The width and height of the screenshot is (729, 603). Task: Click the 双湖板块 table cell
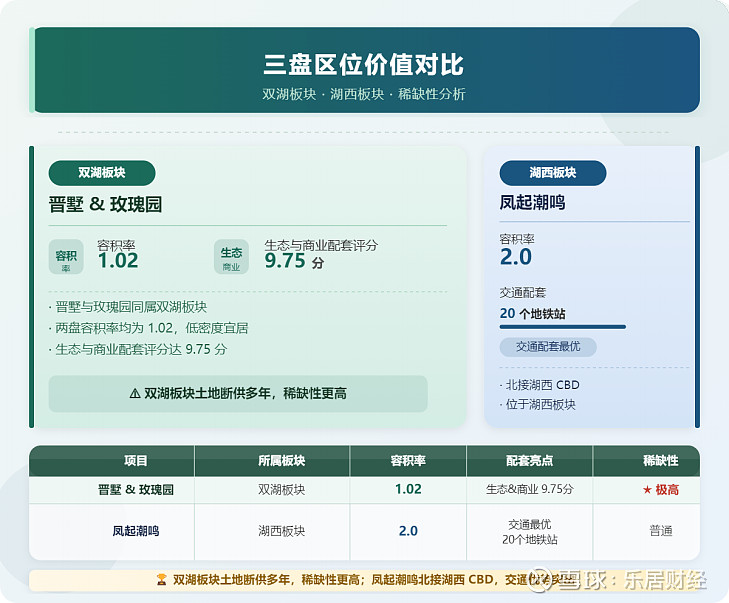(281, 490)
